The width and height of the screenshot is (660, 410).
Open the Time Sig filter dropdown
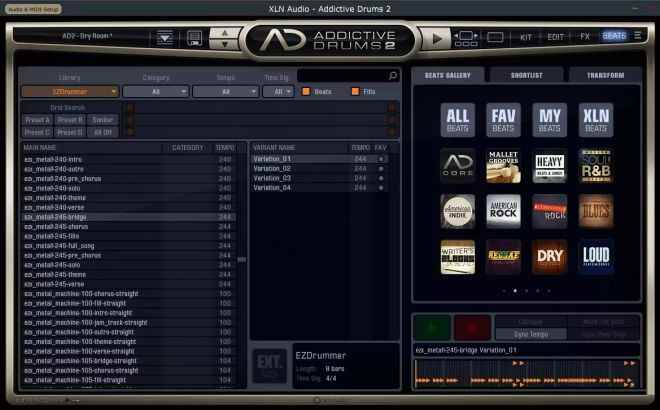[278, 91]
